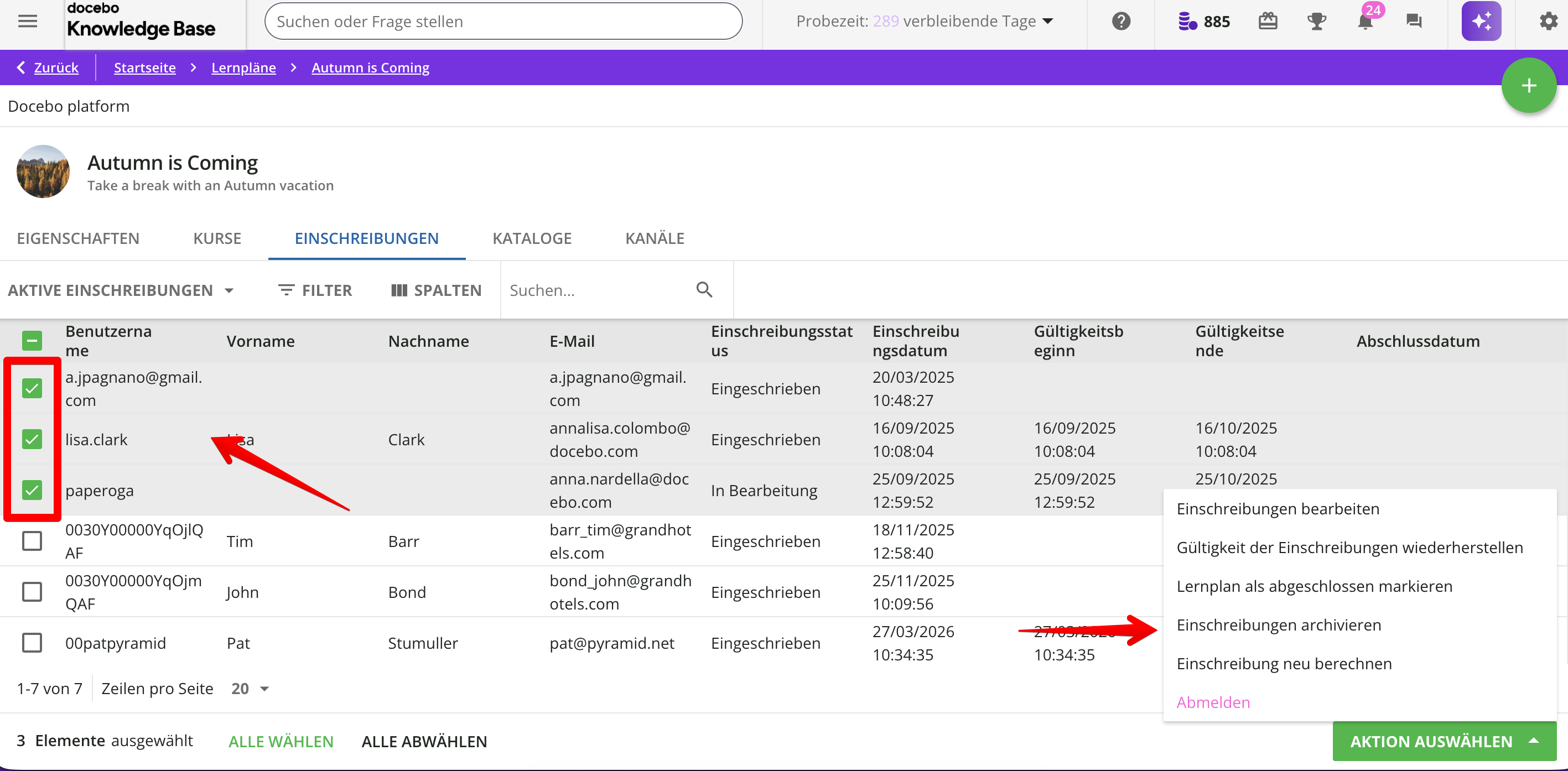Viewport: 1568px width, 771px height.
Task: Open the chat messages icon
Action: 1414,22
